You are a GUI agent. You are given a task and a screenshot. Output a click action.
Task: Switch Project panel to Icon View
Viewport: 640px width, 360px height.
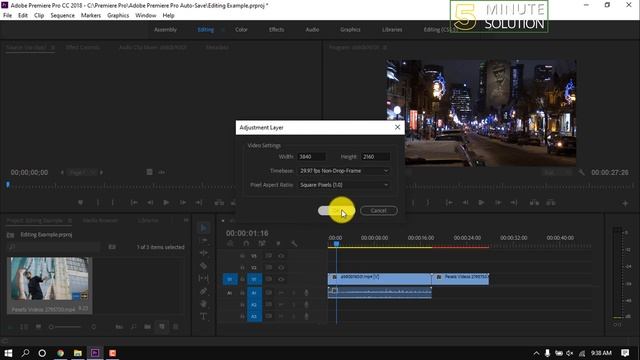(x=38, y=327)
